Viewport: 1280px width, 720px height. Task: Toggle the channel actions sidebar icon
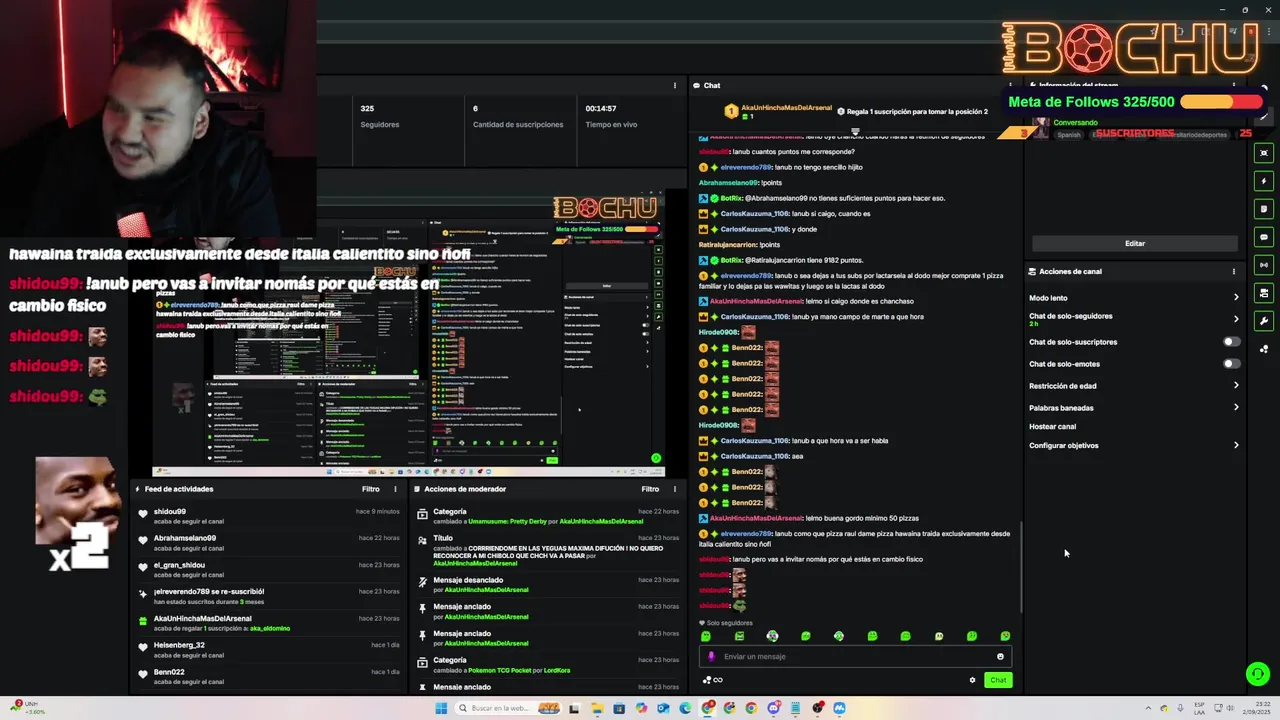click(1264, 293)
